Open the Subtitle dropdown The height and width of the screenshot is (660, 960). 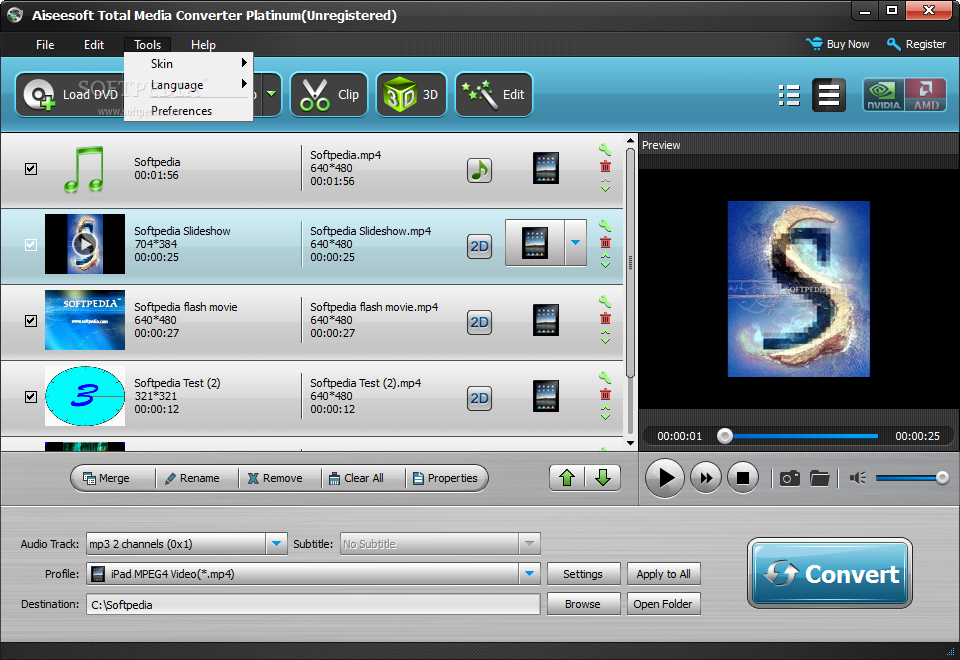pos(530,544)
